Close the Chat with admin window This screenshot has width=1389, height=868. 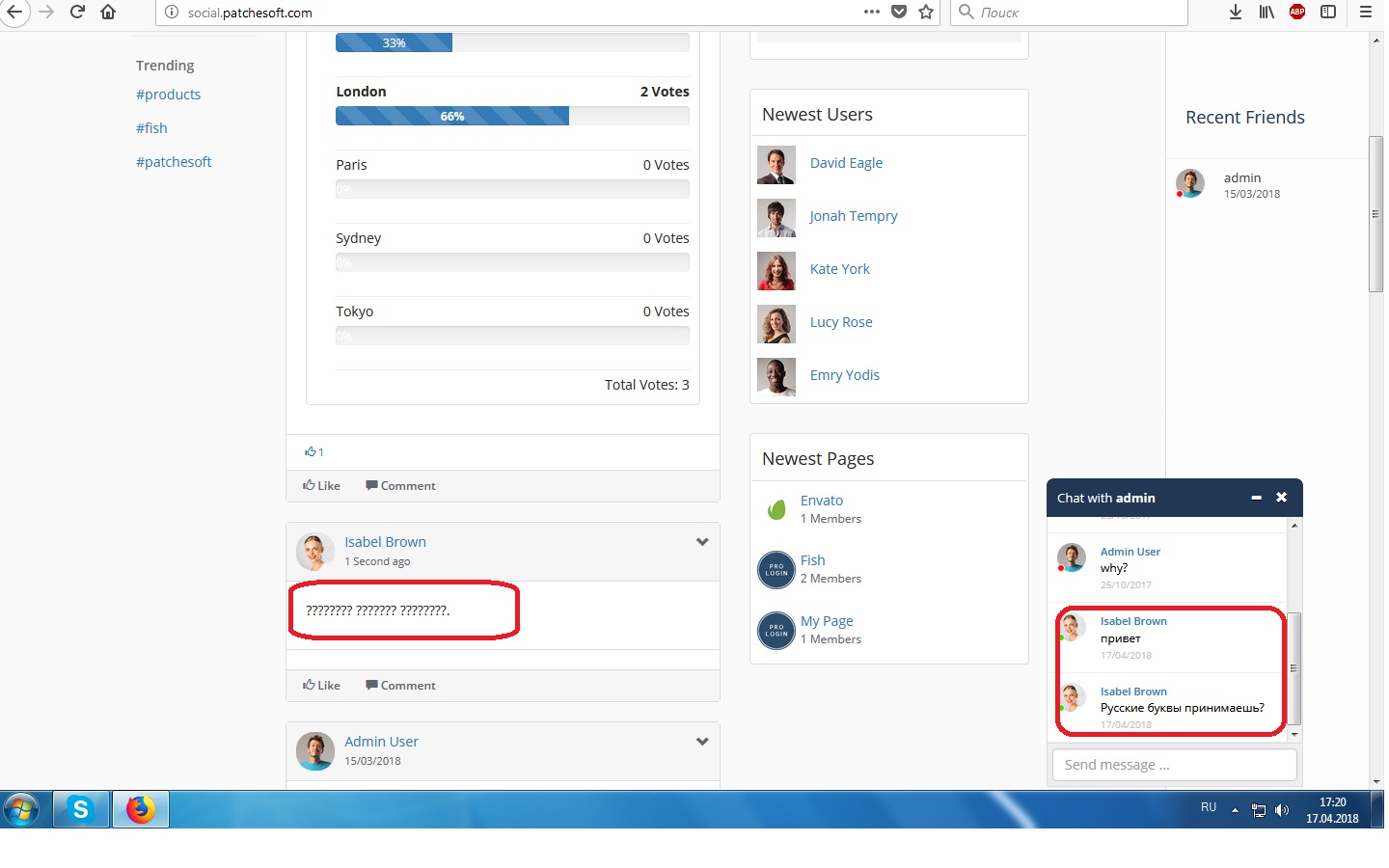click(x=1281, y=498)
